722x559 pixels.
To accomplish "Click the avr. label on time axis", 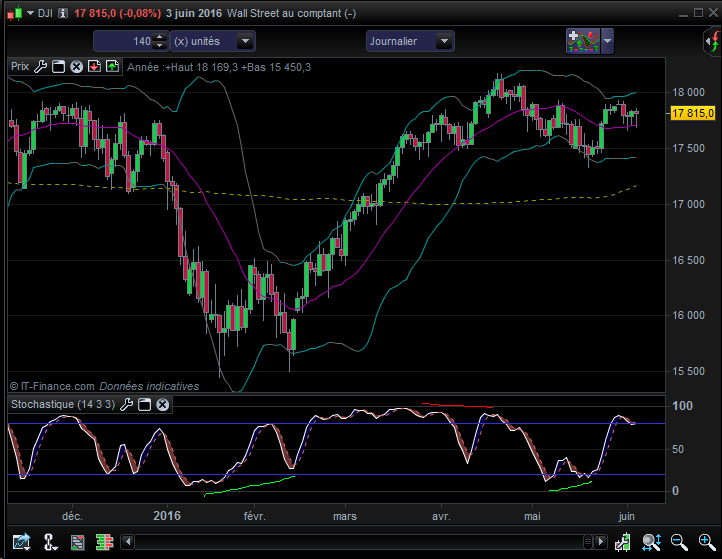I will tap(441, 516).
